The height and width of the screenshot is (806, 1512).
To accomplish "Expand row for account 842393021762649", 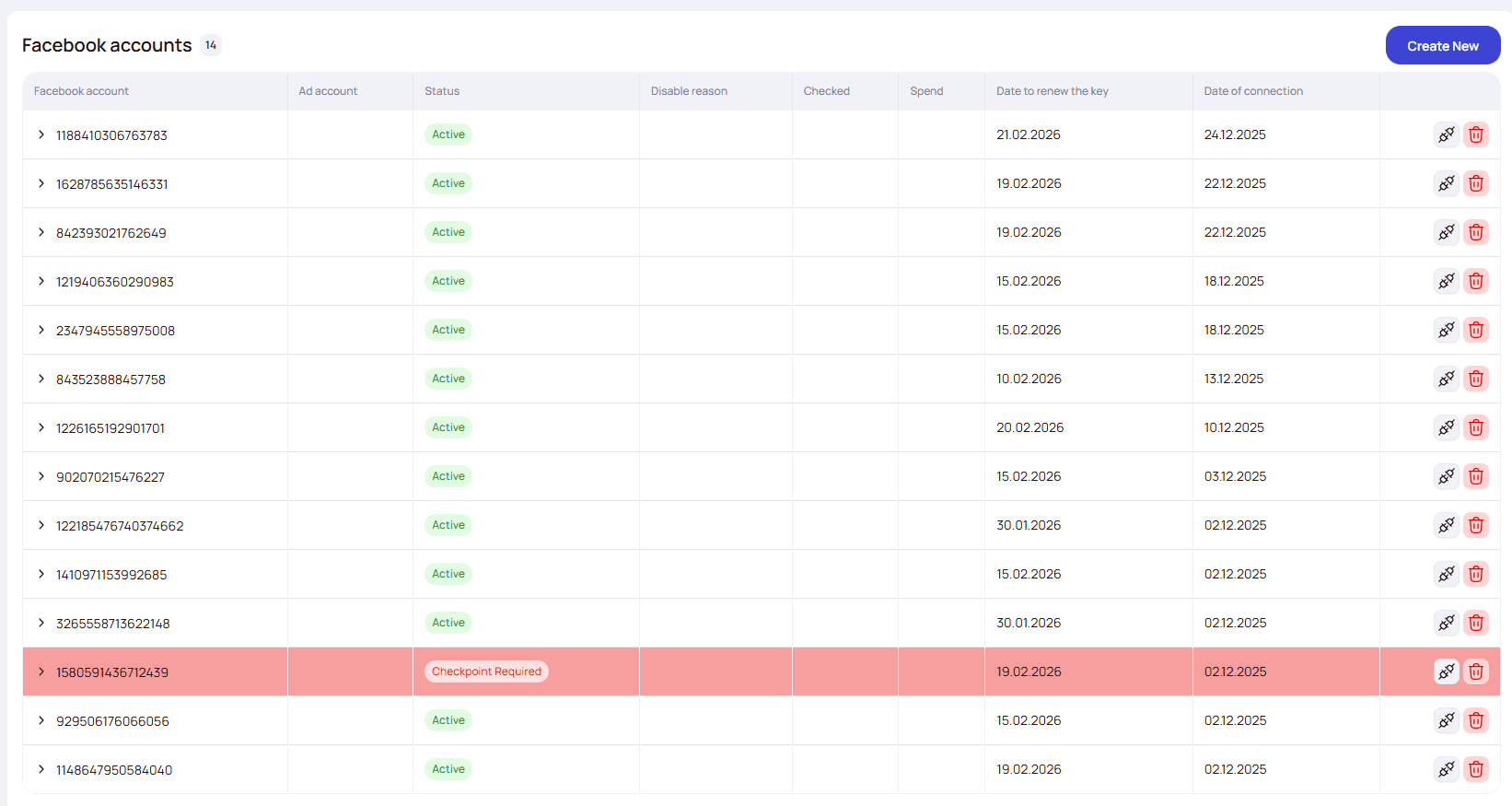I will coord(41,232).
